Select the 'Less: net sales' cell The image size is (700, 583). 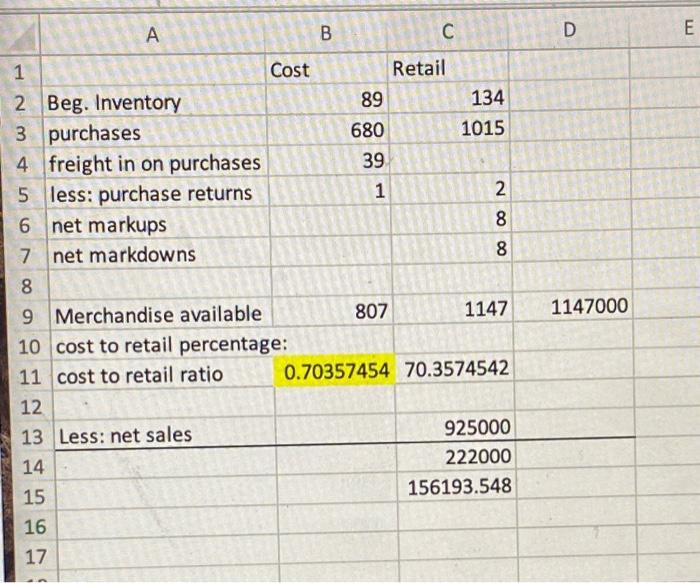tap(166, 435)
